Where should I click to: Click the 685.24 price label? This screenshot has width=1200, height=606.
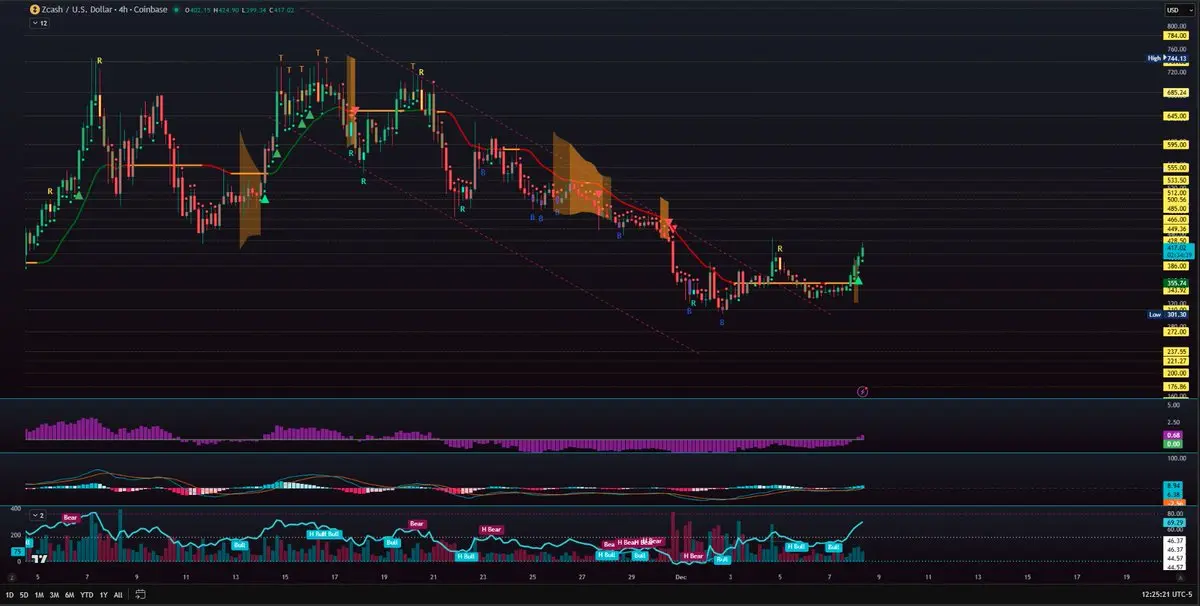point(1175,92)
